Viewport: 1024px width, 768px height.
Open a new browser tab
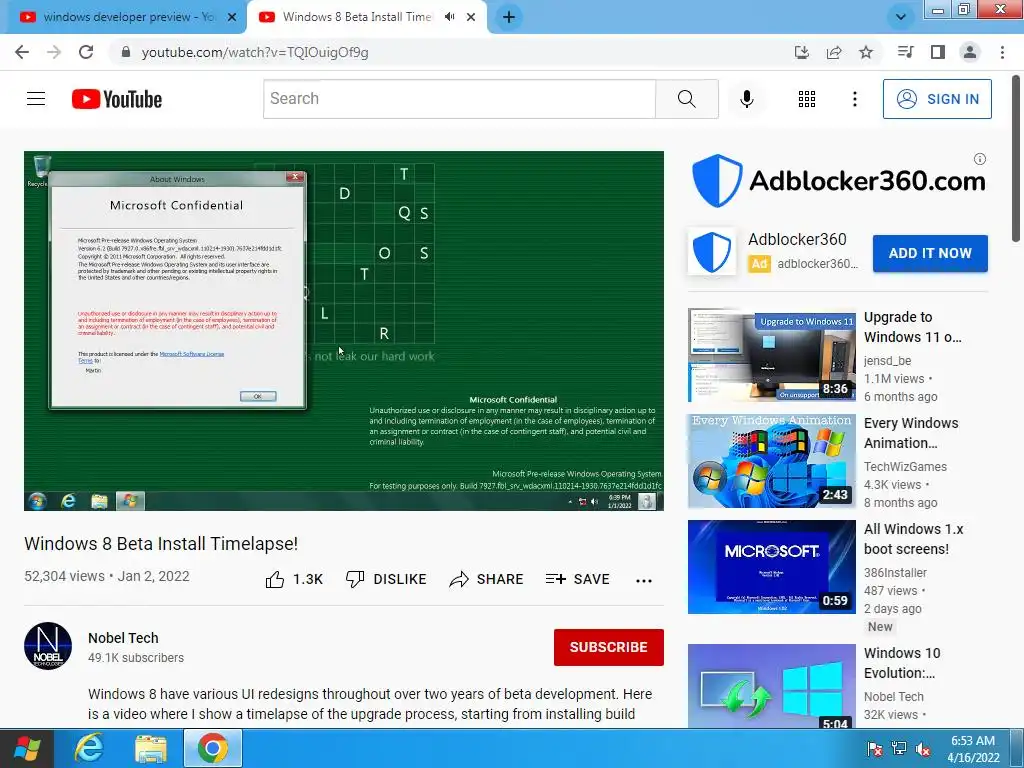(509, 17)
